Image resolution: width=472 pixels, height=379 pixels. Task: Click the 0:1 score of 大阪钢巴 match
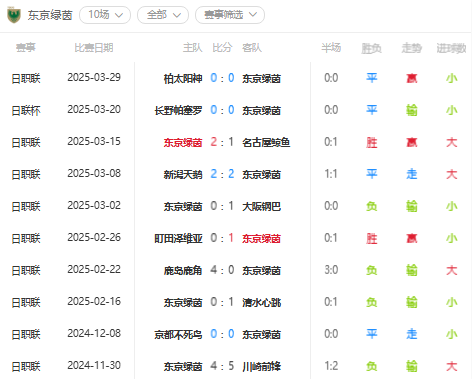222,206
